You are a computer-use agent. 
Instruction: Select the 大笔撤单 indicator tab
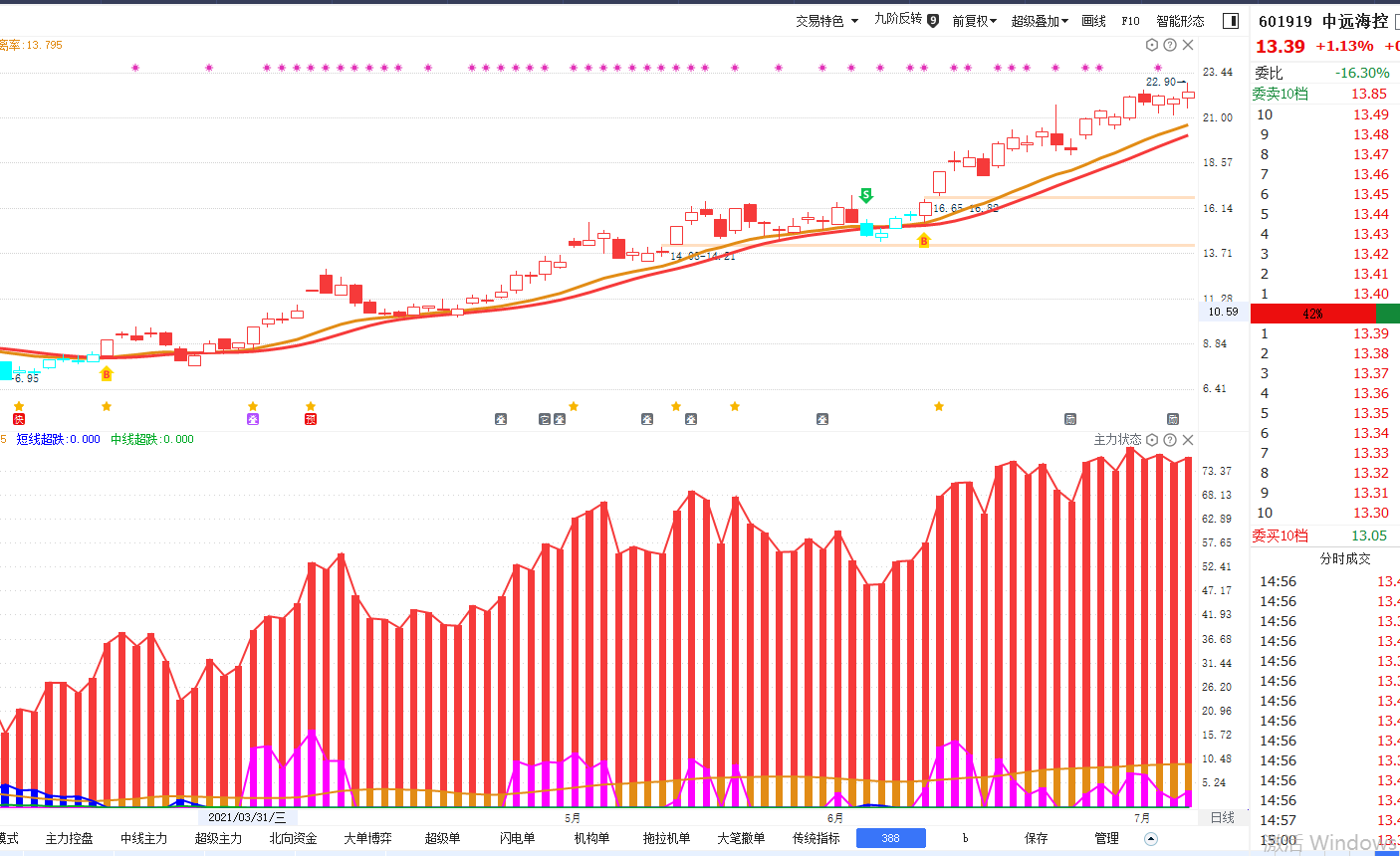tap(741, 838)
